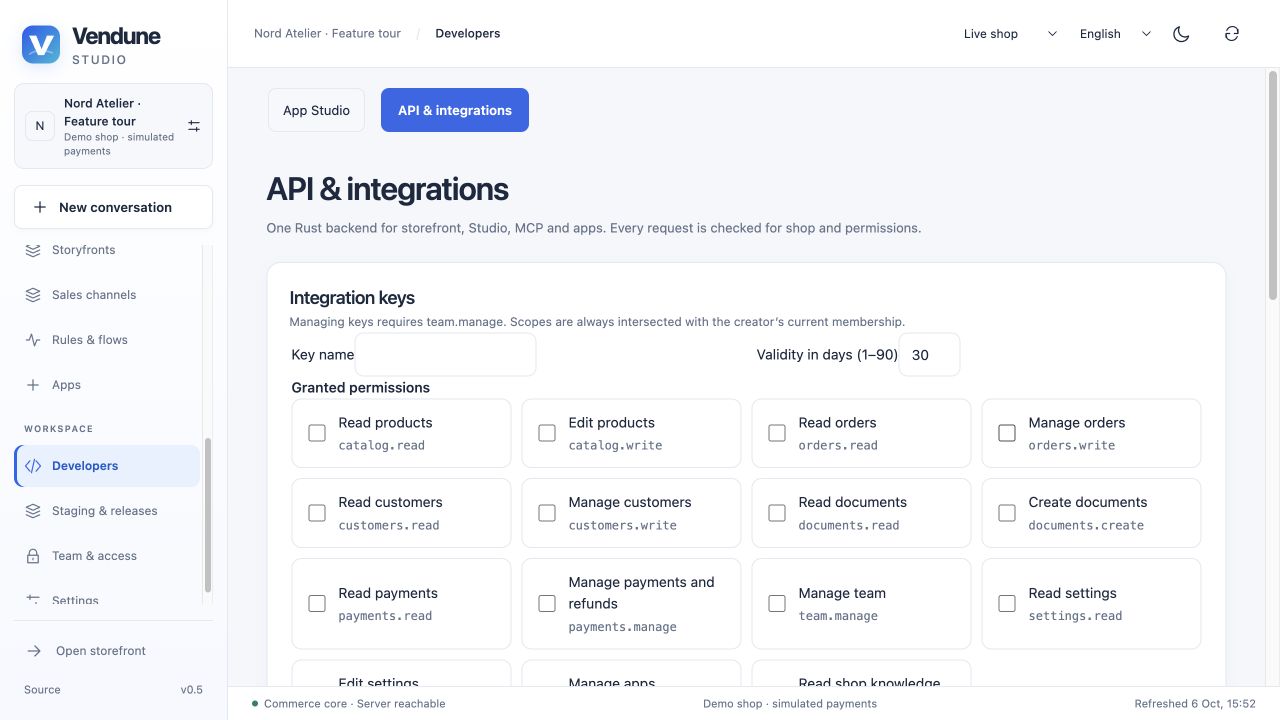
Task: Toggle dark mode moon icon
Action: 1181,34
